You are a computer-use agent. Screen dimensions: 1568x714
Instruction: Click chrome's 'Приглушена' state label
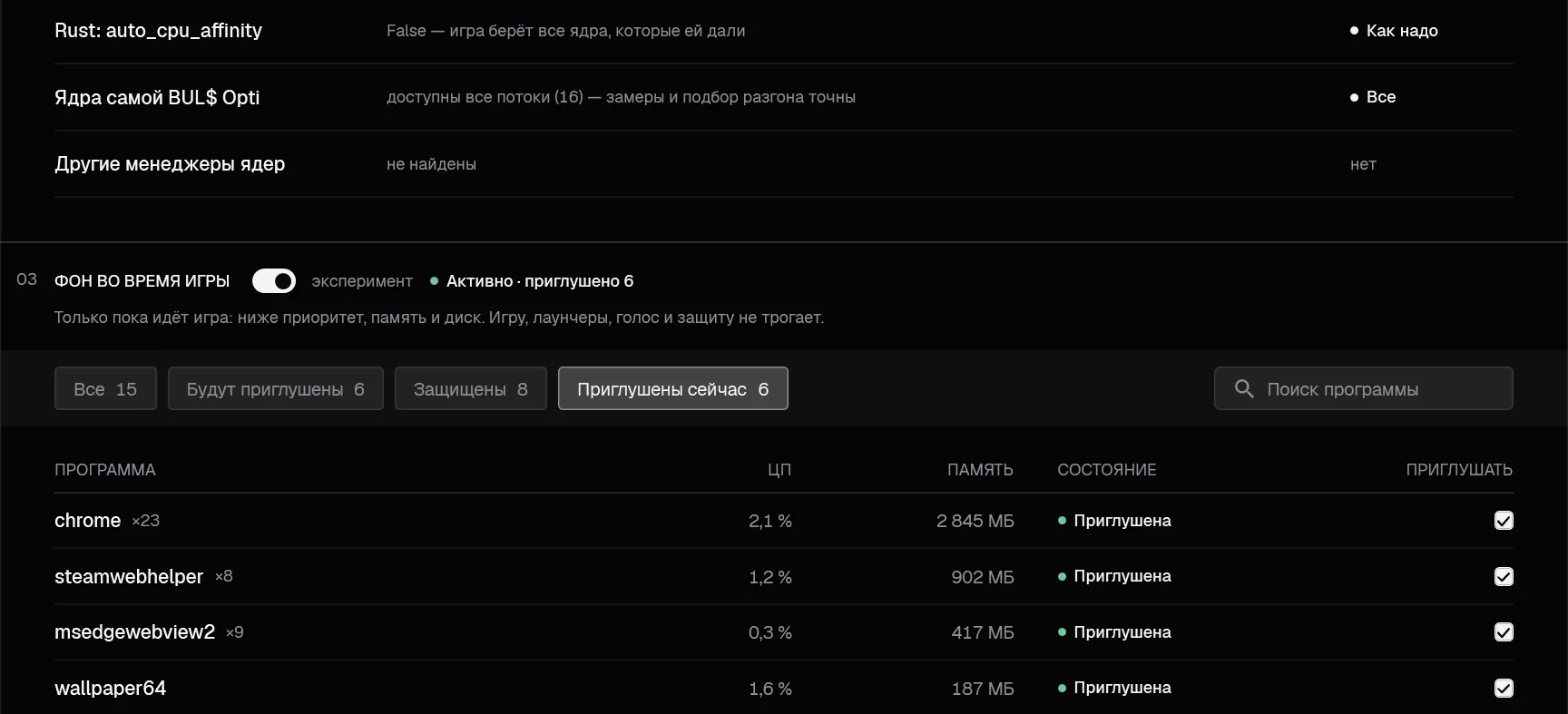click(1122, 521)
